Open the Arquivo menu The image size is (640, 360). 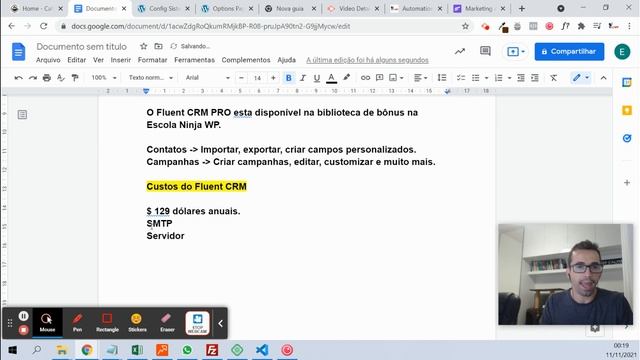[48, 60]
